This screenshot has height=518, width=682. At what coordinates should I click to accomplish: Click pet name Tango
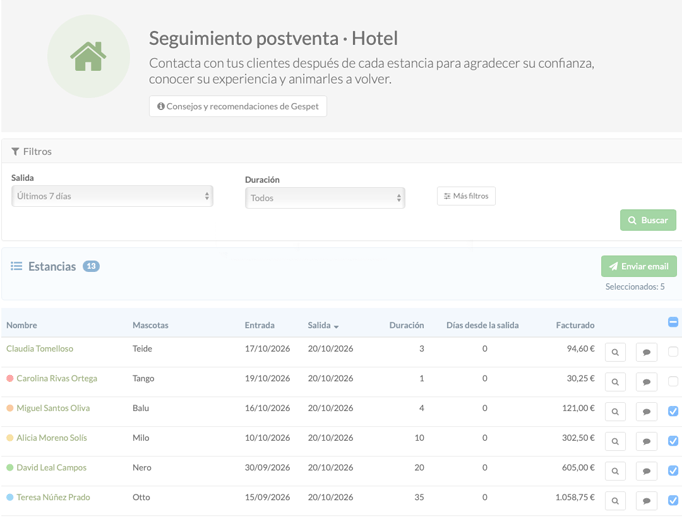[143, 378]
